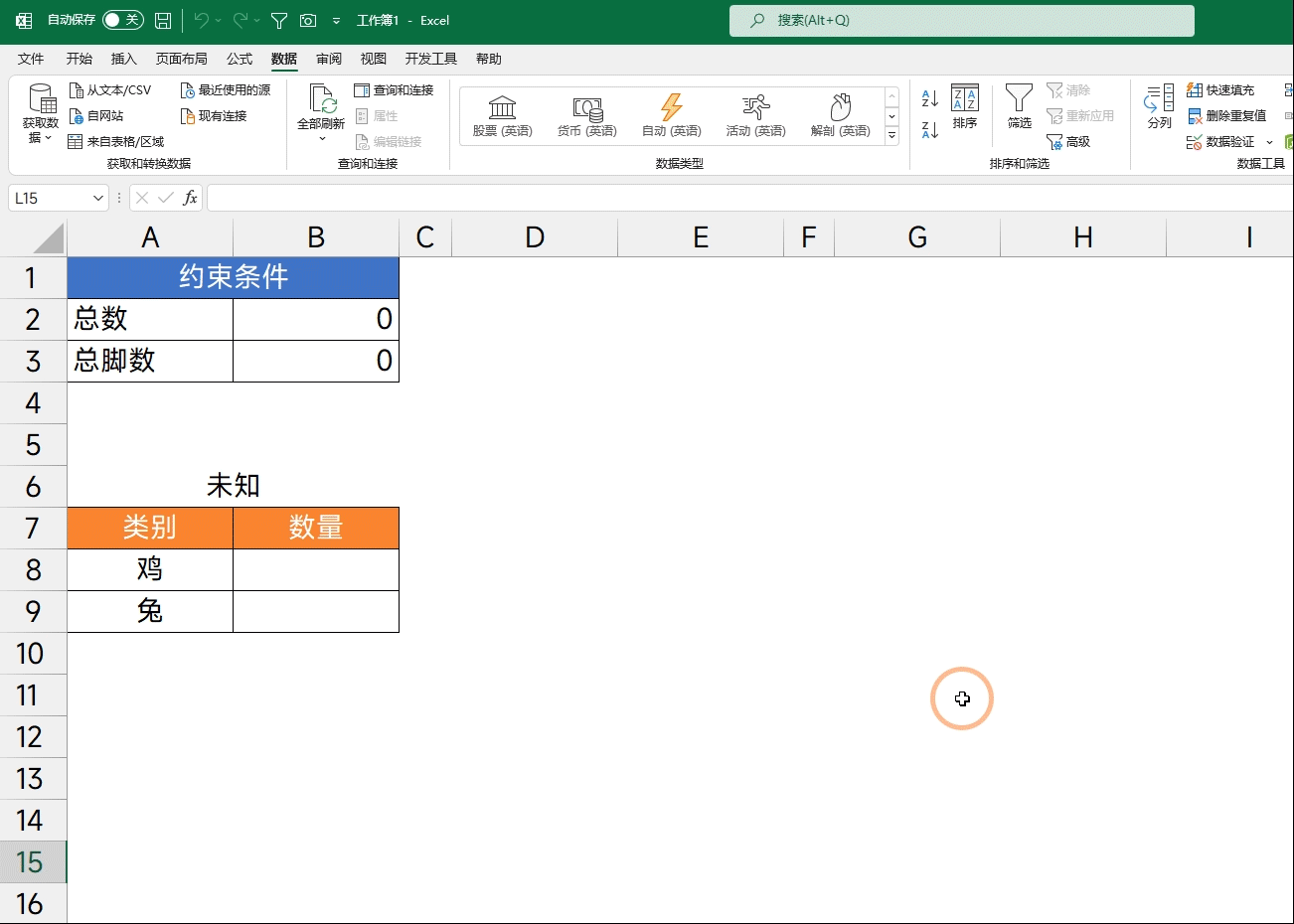The height and width of the screenshot is (924, 1294).
Task: Click into the formula bar input
Action: (750, 198)
